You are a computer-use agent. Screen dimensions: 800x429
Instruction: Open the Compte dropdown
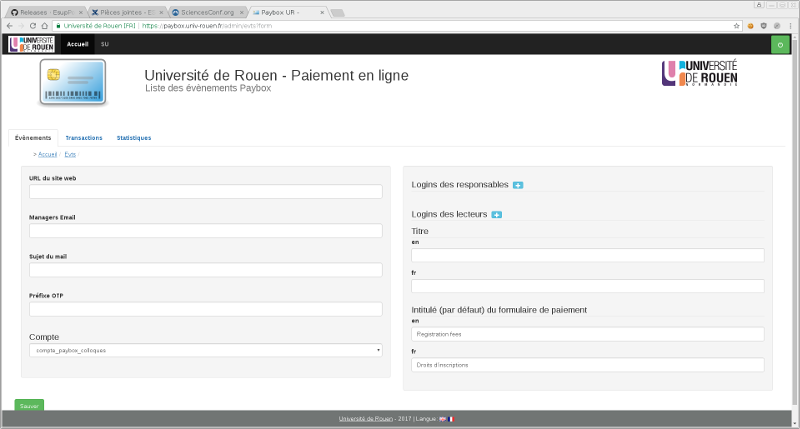coord(205,350)
